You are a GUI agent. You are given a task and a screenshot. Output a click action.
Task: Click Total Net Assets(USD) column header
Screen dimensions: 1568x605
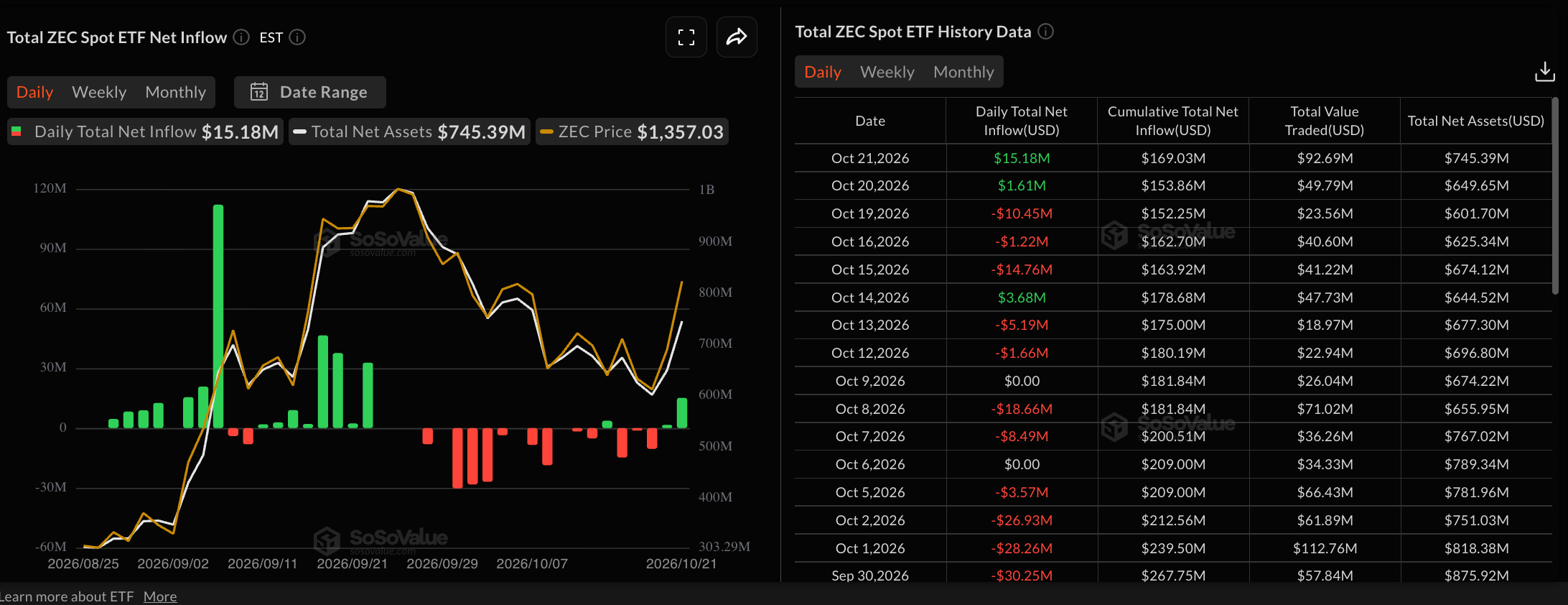tap(1476, 121)
